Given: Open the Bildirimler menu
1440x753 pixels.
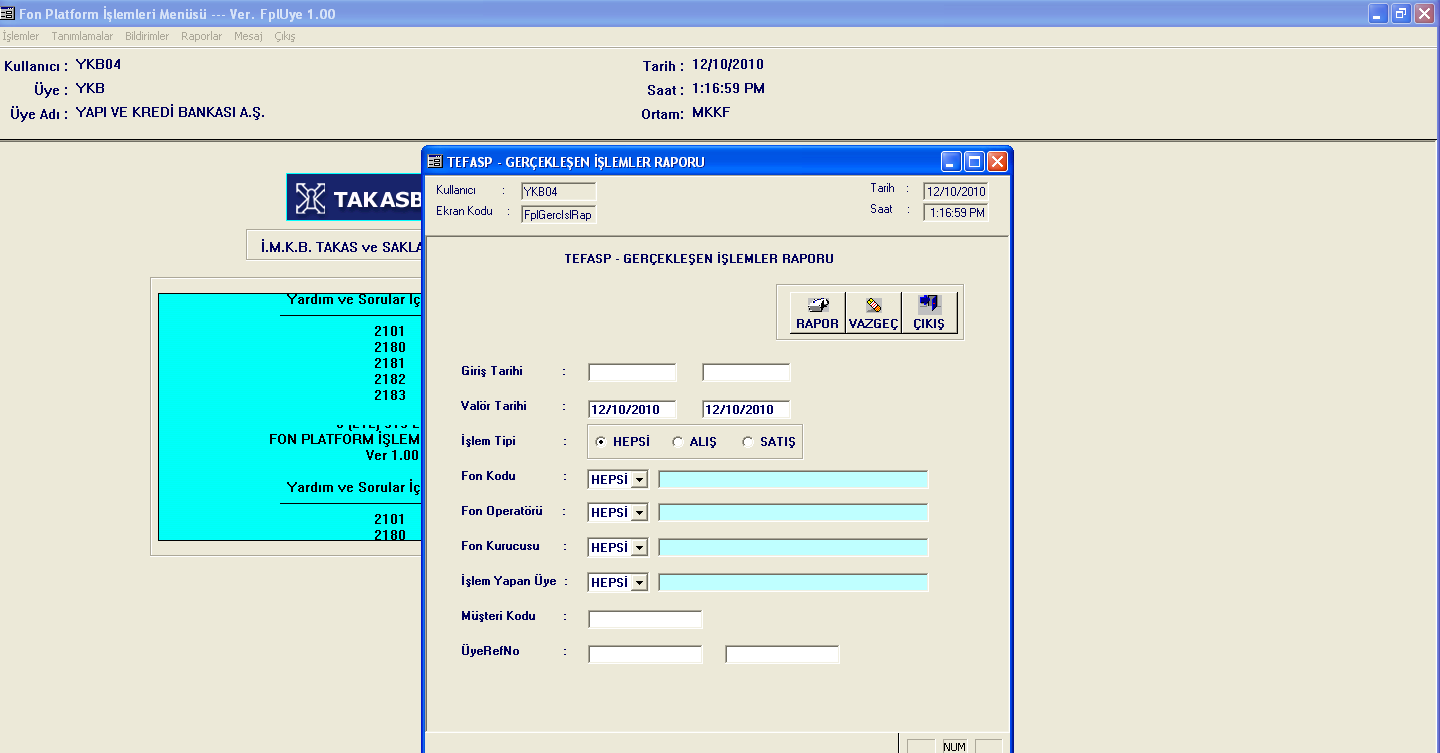Looking at the screenshot, I should (x=147, y=36).
